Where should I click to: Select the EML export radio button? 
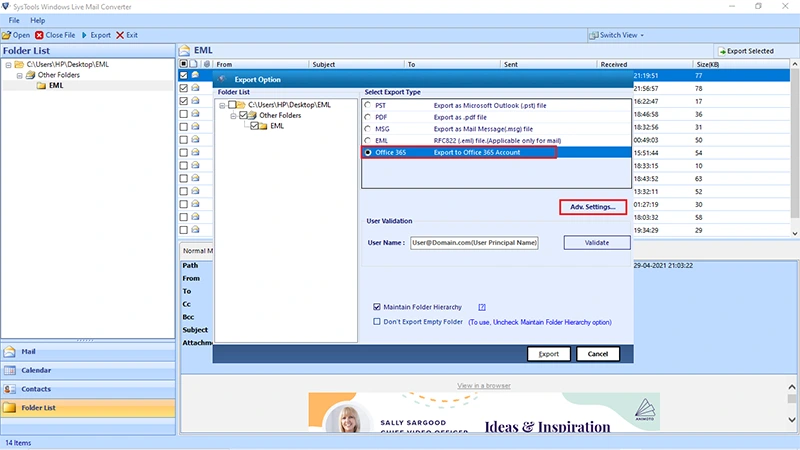tap(367, 140)
